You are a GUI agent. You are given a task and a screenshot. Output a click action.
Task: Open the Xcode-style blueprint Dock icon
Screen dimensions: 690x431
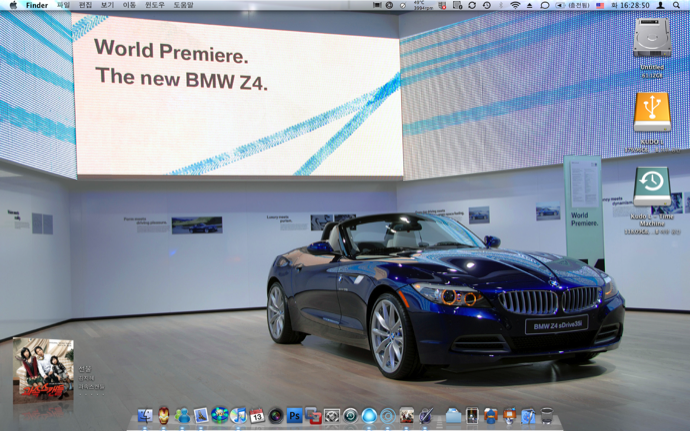tap(528, 416)
